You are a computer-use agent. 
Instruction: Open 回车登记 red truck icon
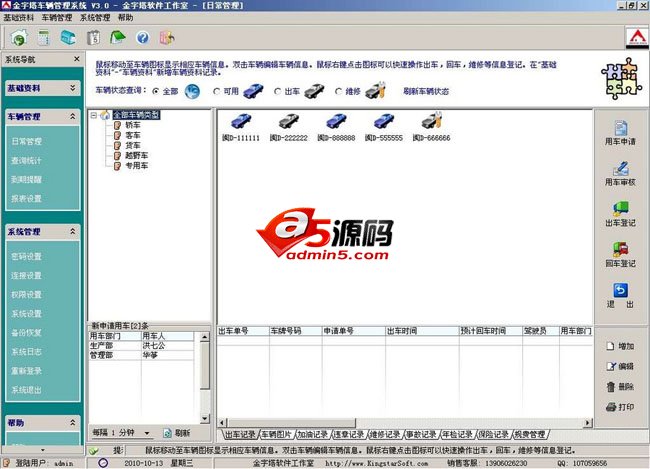pyautogui.click(x=621, y=249)
